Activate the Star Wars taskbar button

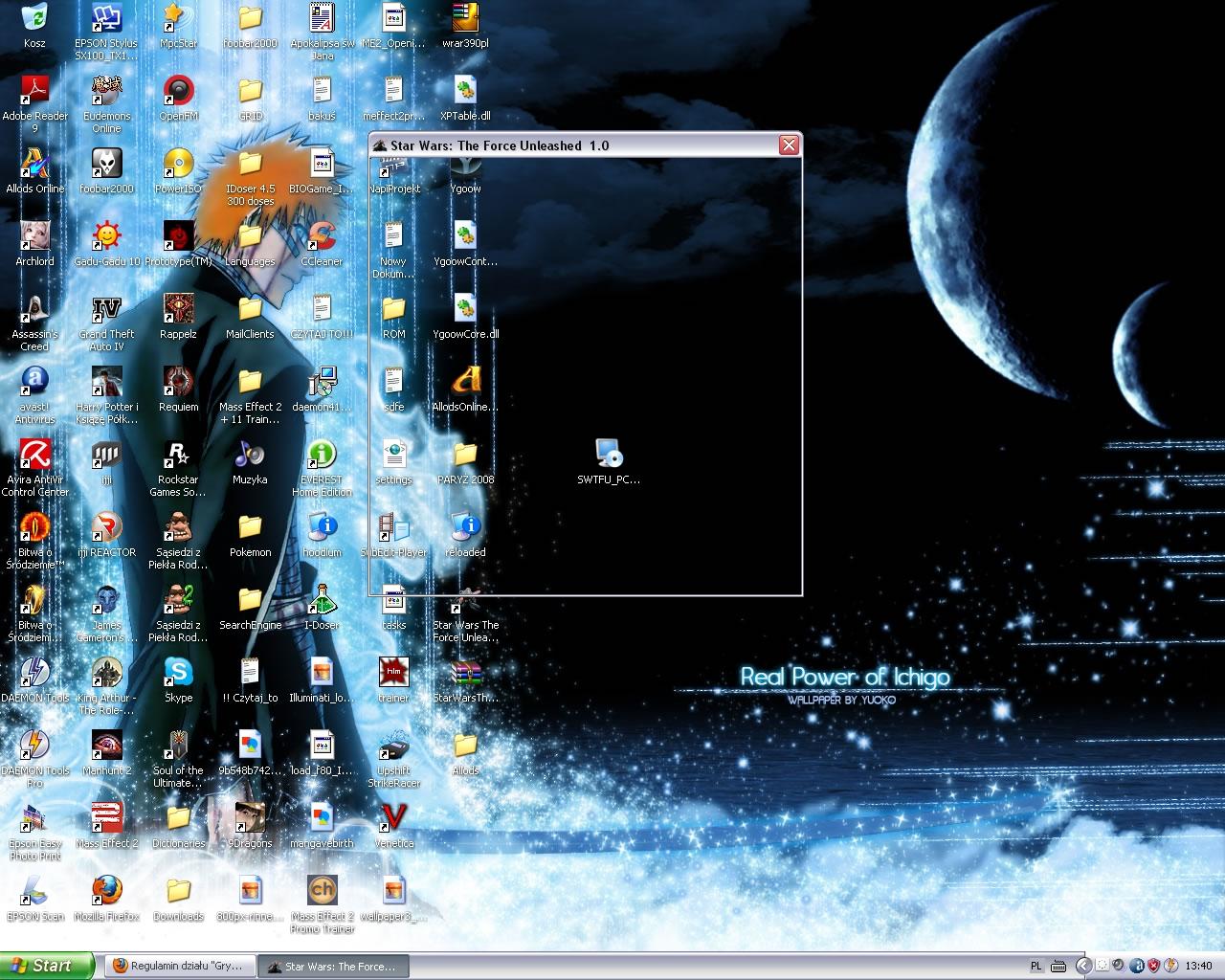[335, 967]
